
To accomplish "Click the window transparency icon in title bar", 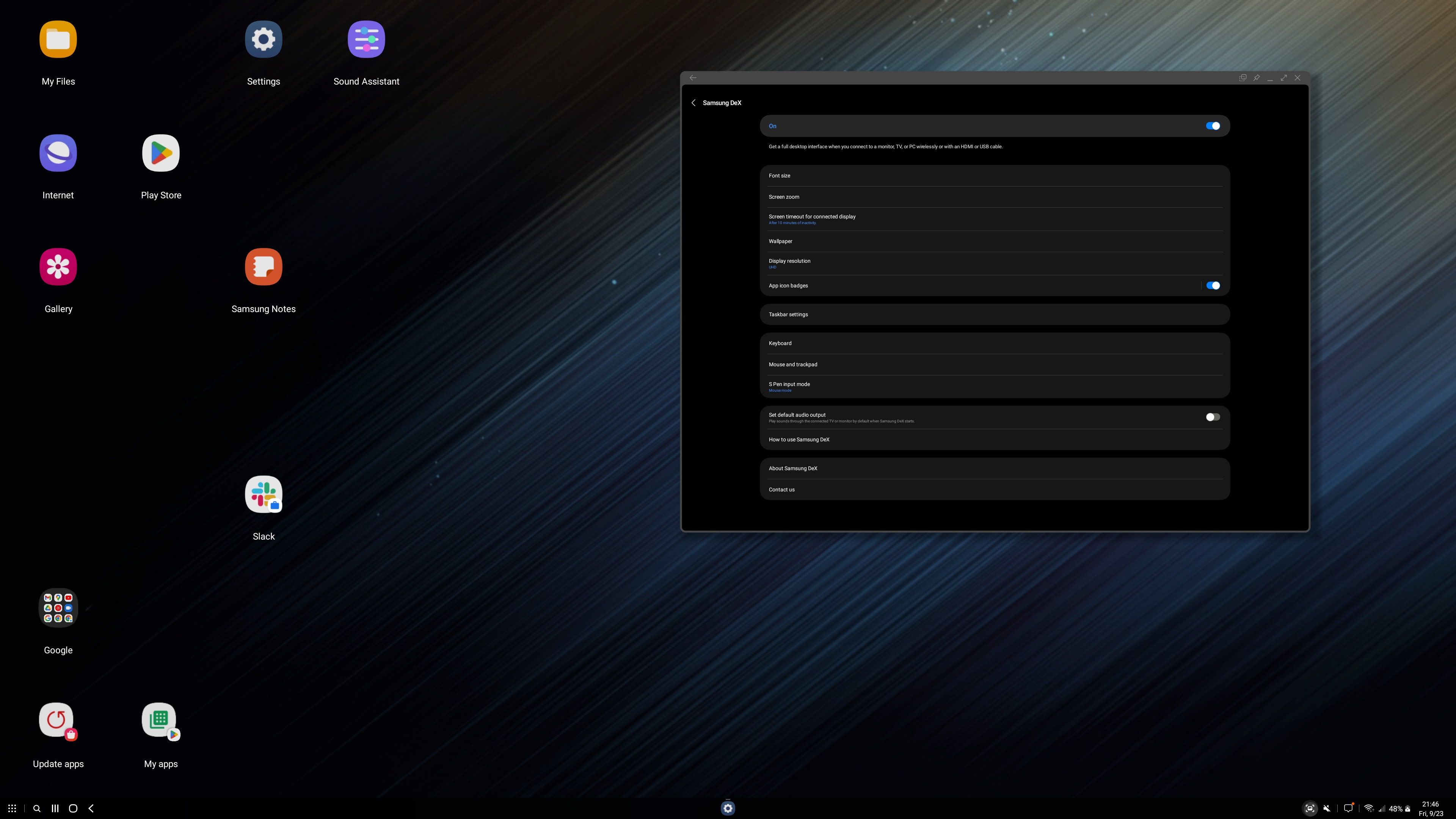I will 1243,77.
